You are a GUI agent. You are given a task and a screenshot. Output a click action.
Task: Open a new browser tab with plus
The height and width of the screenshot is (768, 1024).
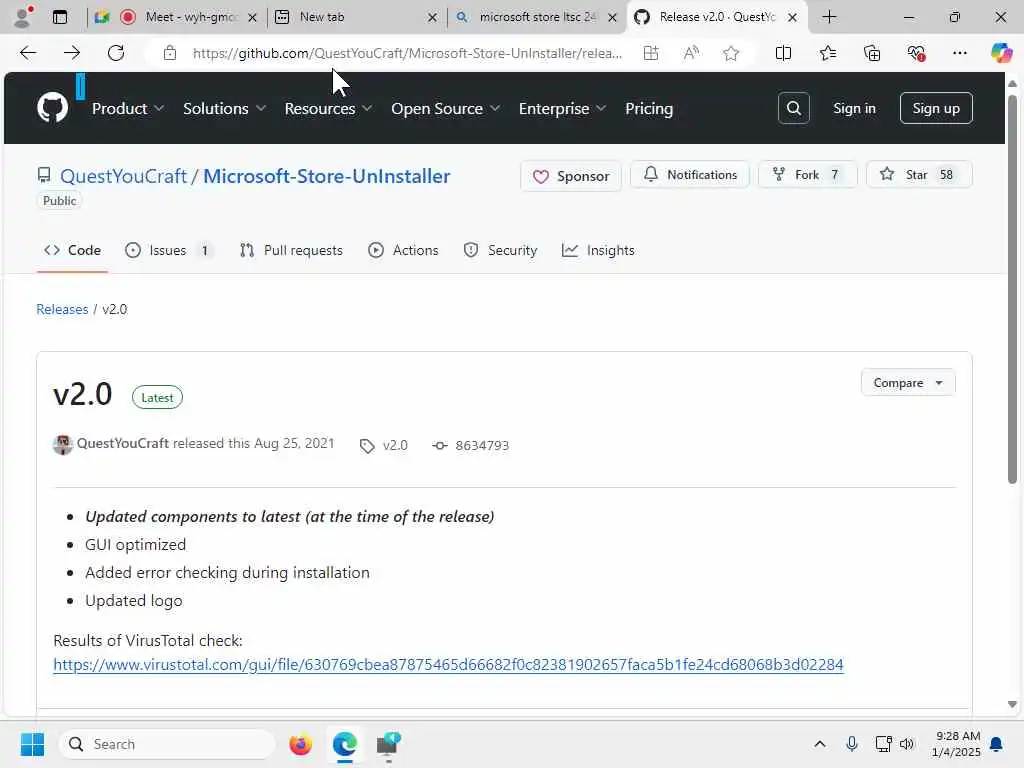click(829, 17)
